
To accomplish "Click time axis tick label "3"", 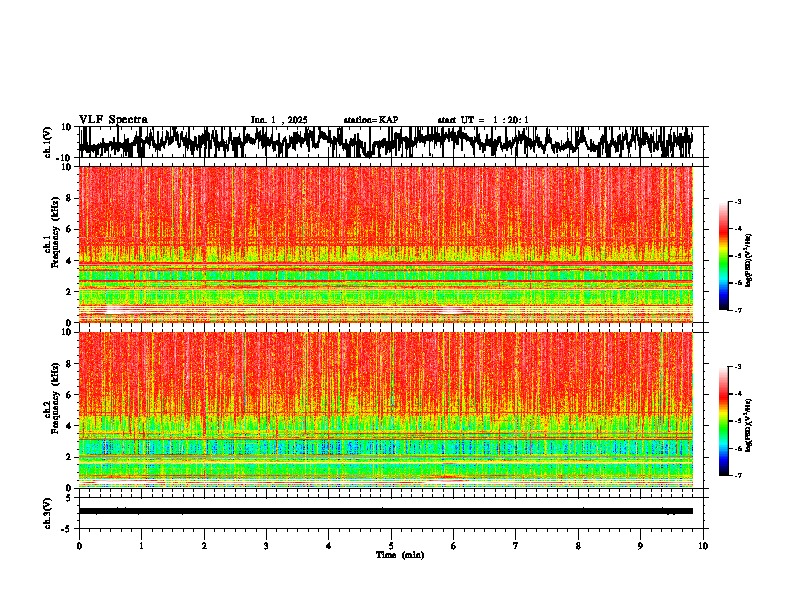I will [266, 546].
